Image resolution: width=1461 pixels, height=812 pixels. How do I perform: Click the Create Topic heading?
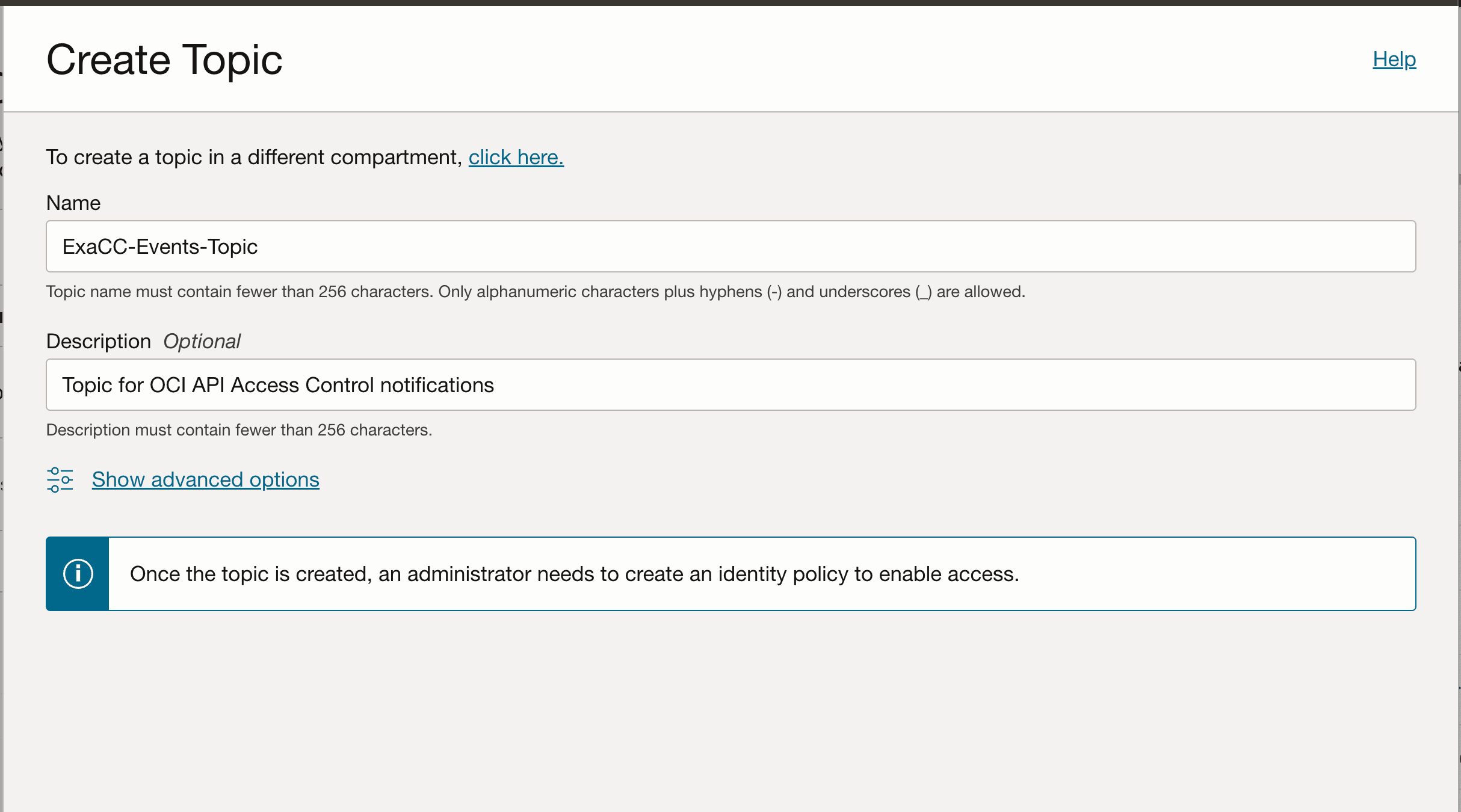click(x=164, y=60)
